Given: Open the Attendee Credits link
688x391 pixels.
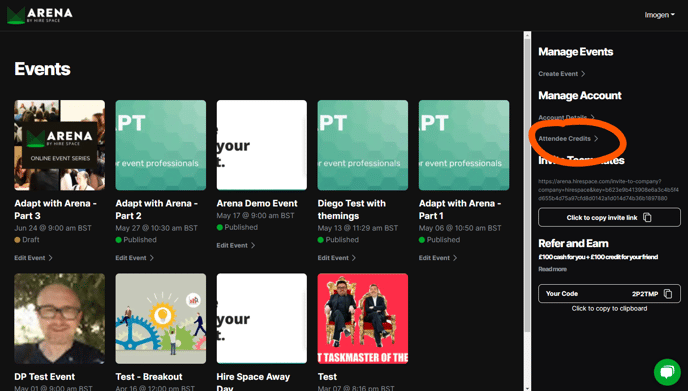Looking at the screenshot, I should tap(568, 139).
